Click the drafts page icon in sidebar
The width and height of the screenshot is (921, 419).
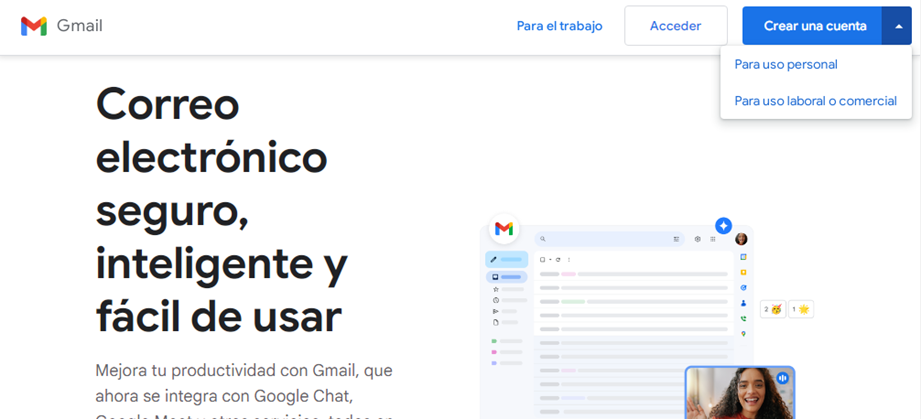(x=495, y=322)
